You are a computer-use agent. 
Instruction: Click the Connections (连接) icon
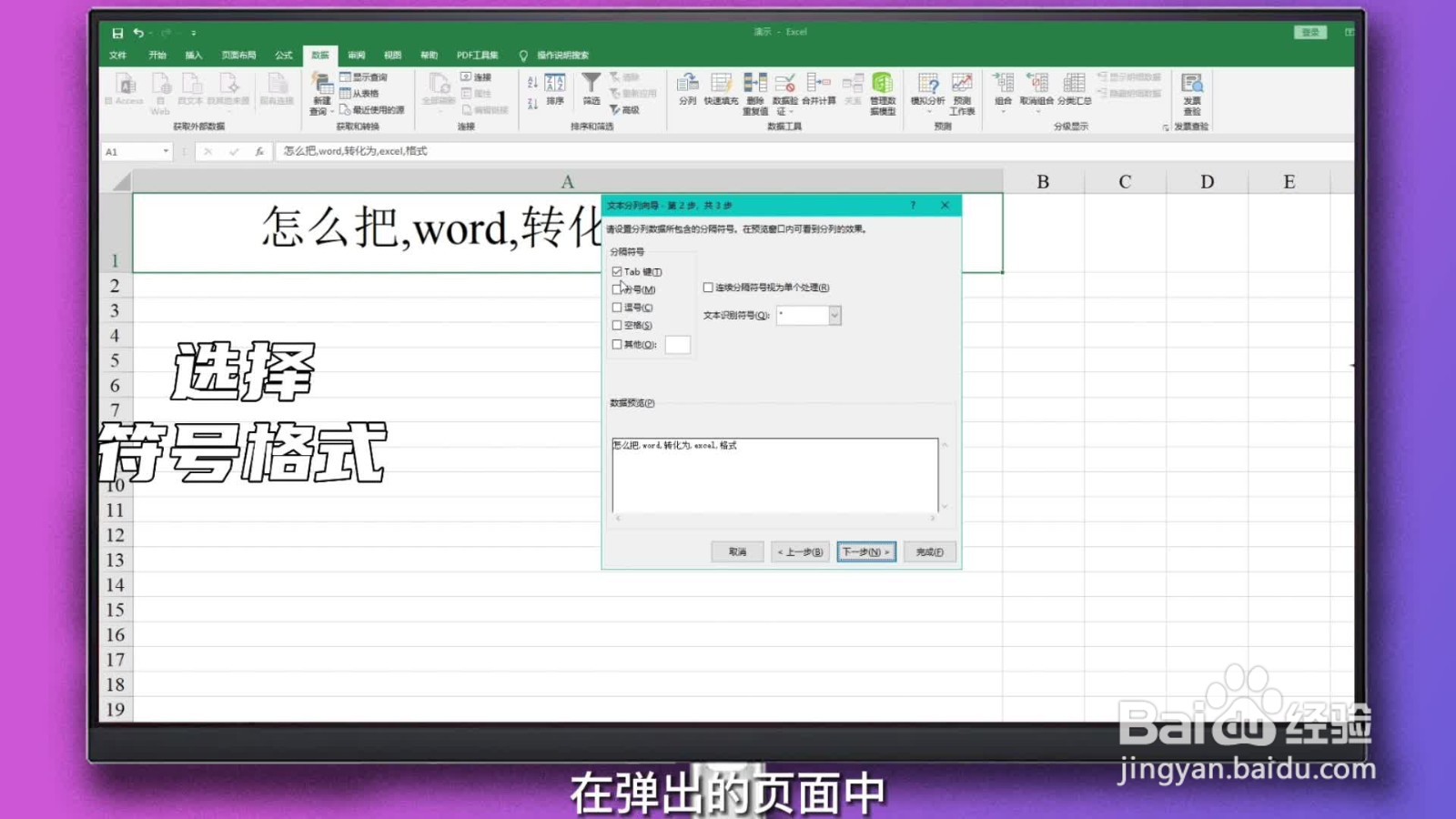pyautogui.click(x=466, y=77)
